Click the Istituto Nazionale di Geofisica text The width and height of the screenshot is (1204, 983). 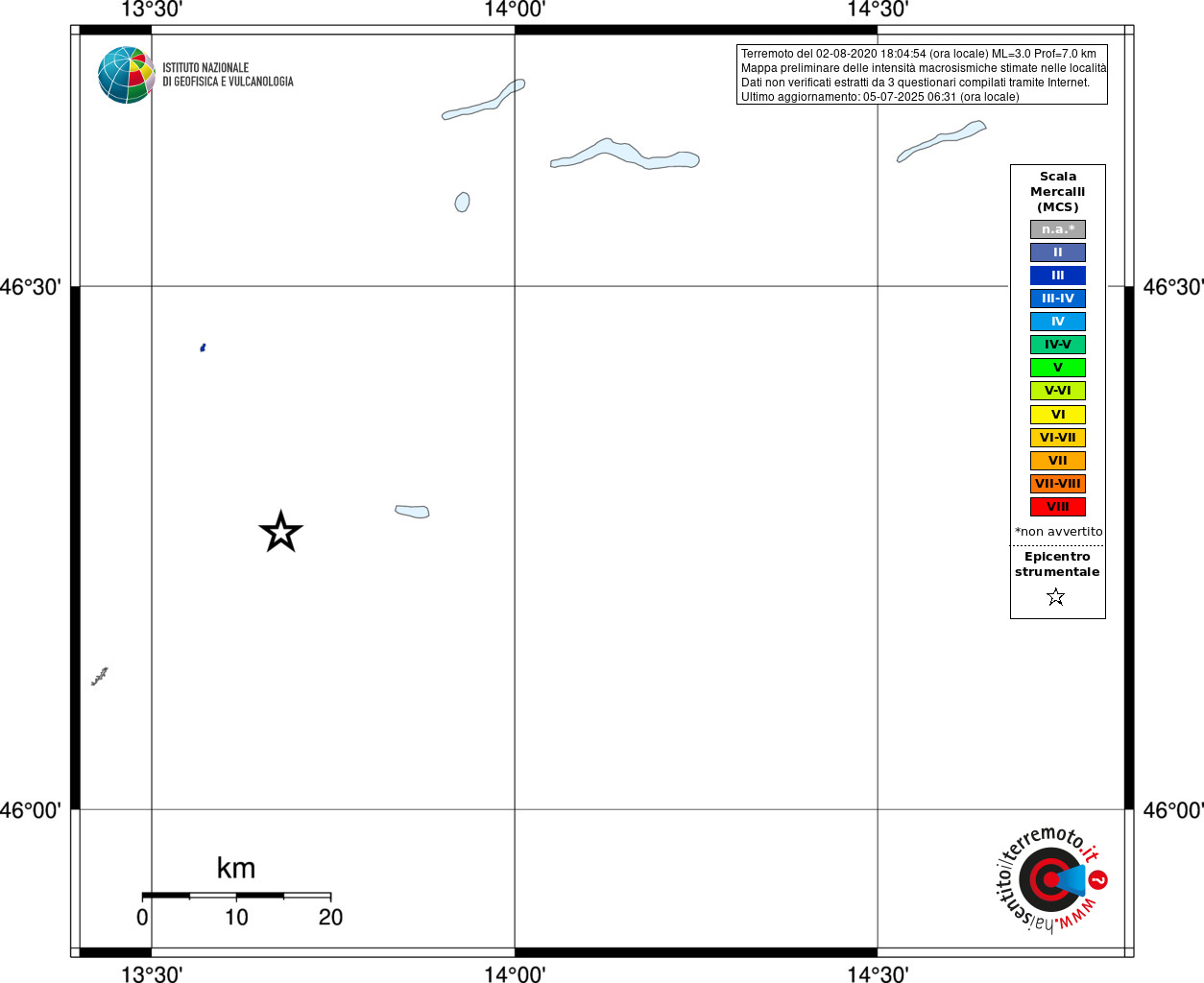click(228, 75)
